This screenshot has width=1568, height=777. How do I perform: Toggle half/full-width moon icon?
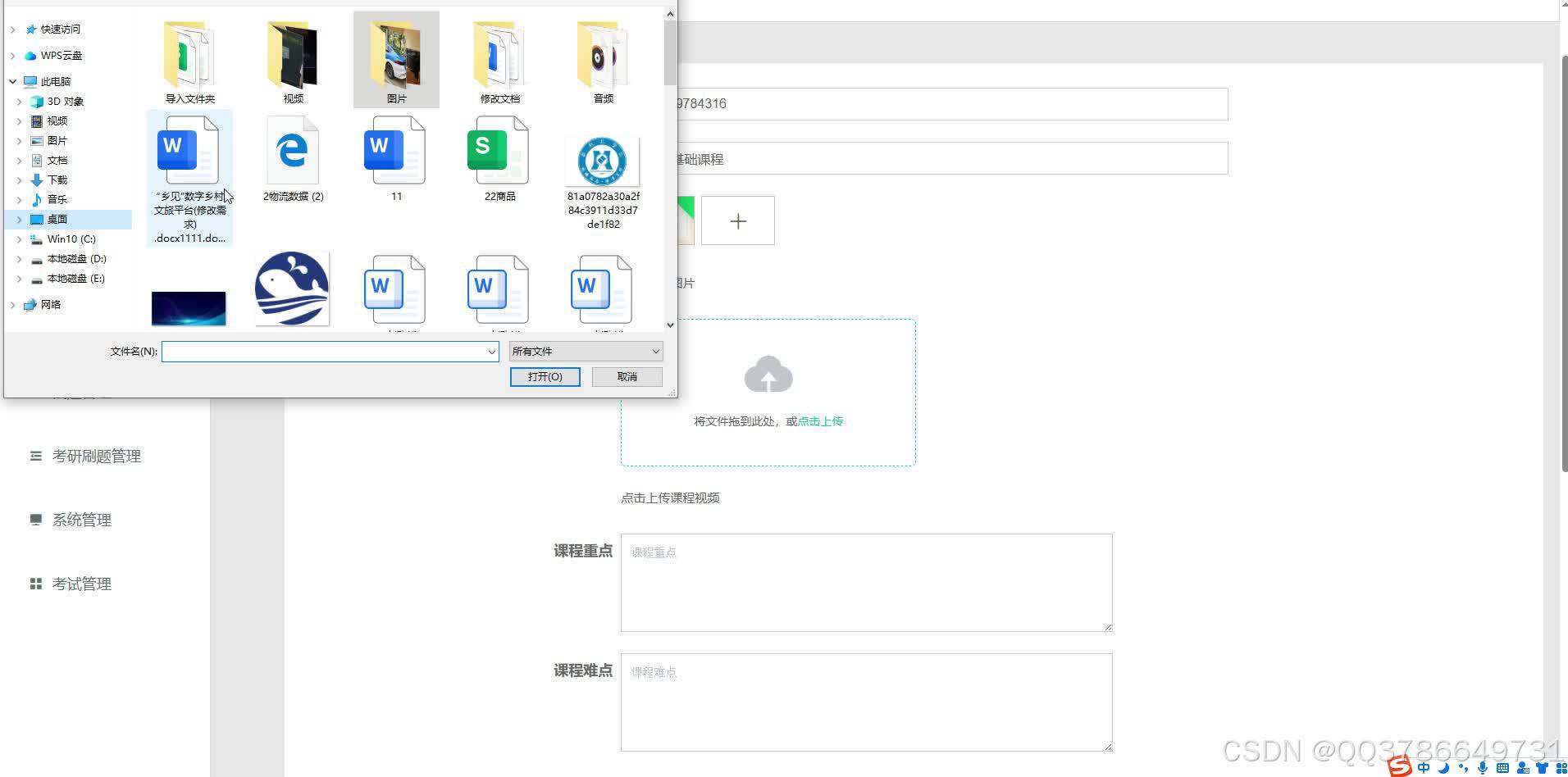(1442, 768)
